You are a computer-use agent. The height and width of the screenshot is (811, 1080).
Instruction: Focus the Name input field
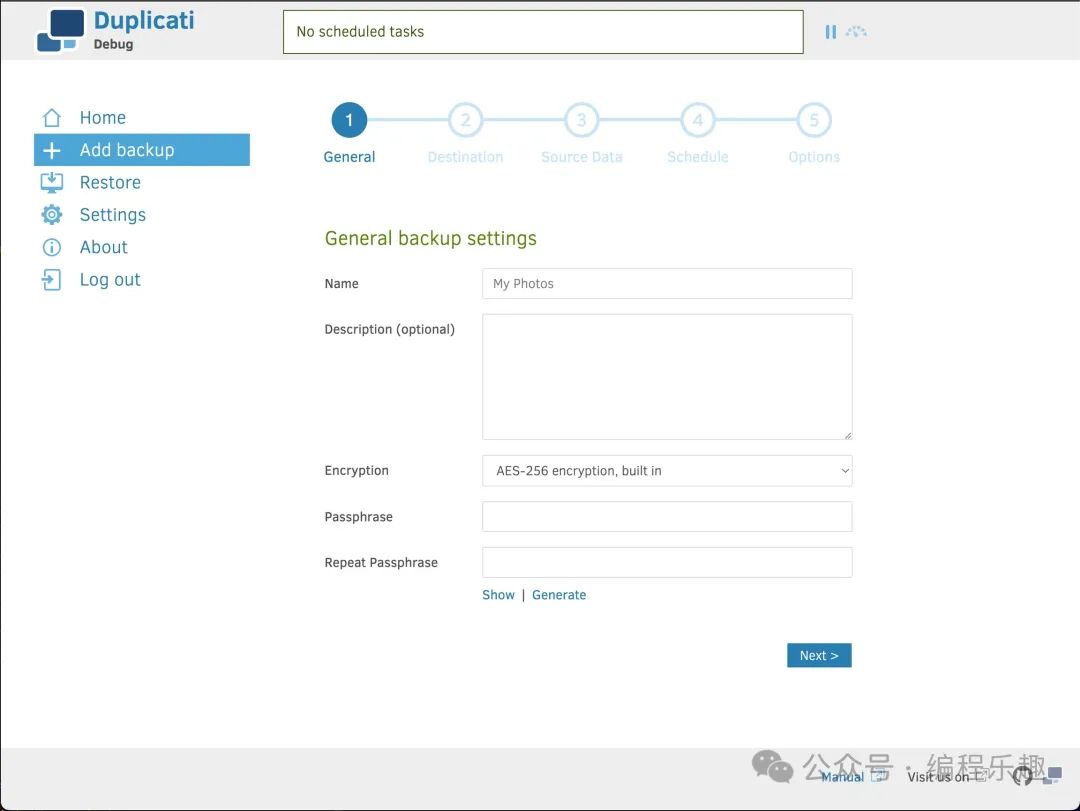(667, 284)
